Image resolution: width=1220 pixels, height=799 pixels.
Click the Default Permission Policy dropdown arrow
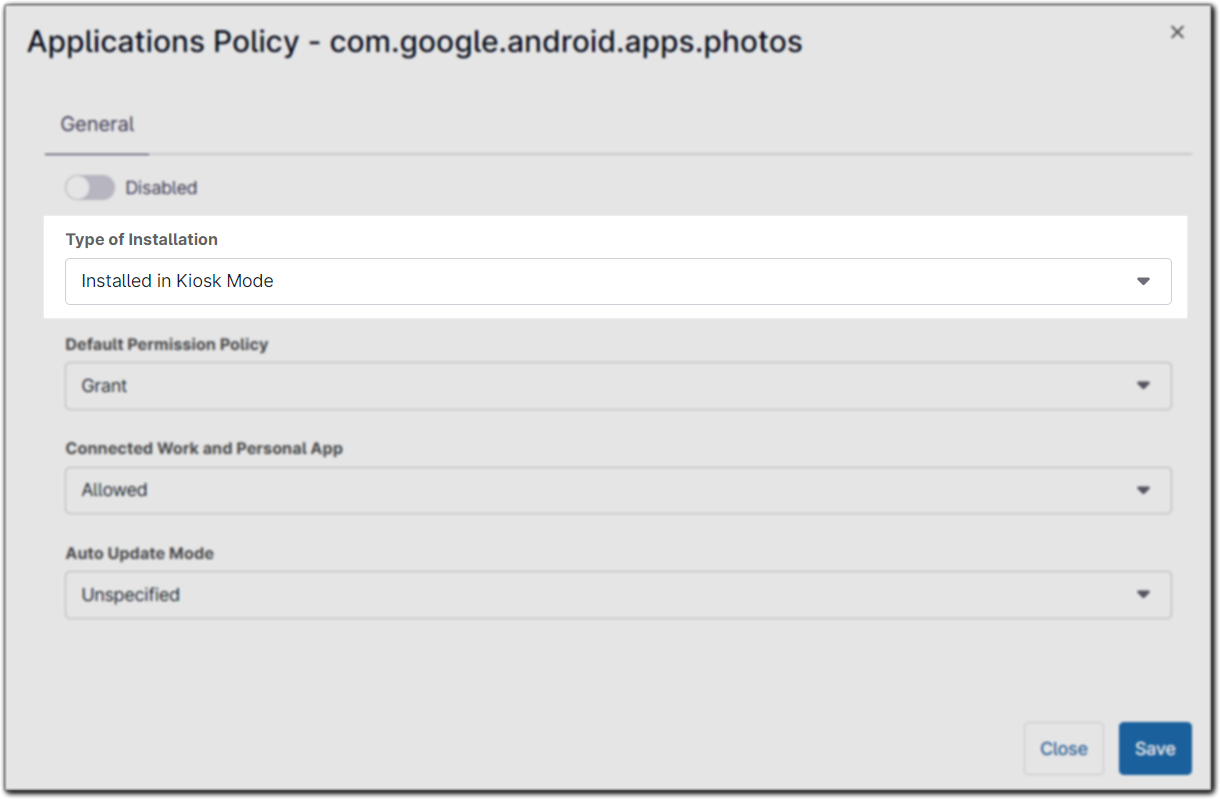click(x=1143, y=386)
